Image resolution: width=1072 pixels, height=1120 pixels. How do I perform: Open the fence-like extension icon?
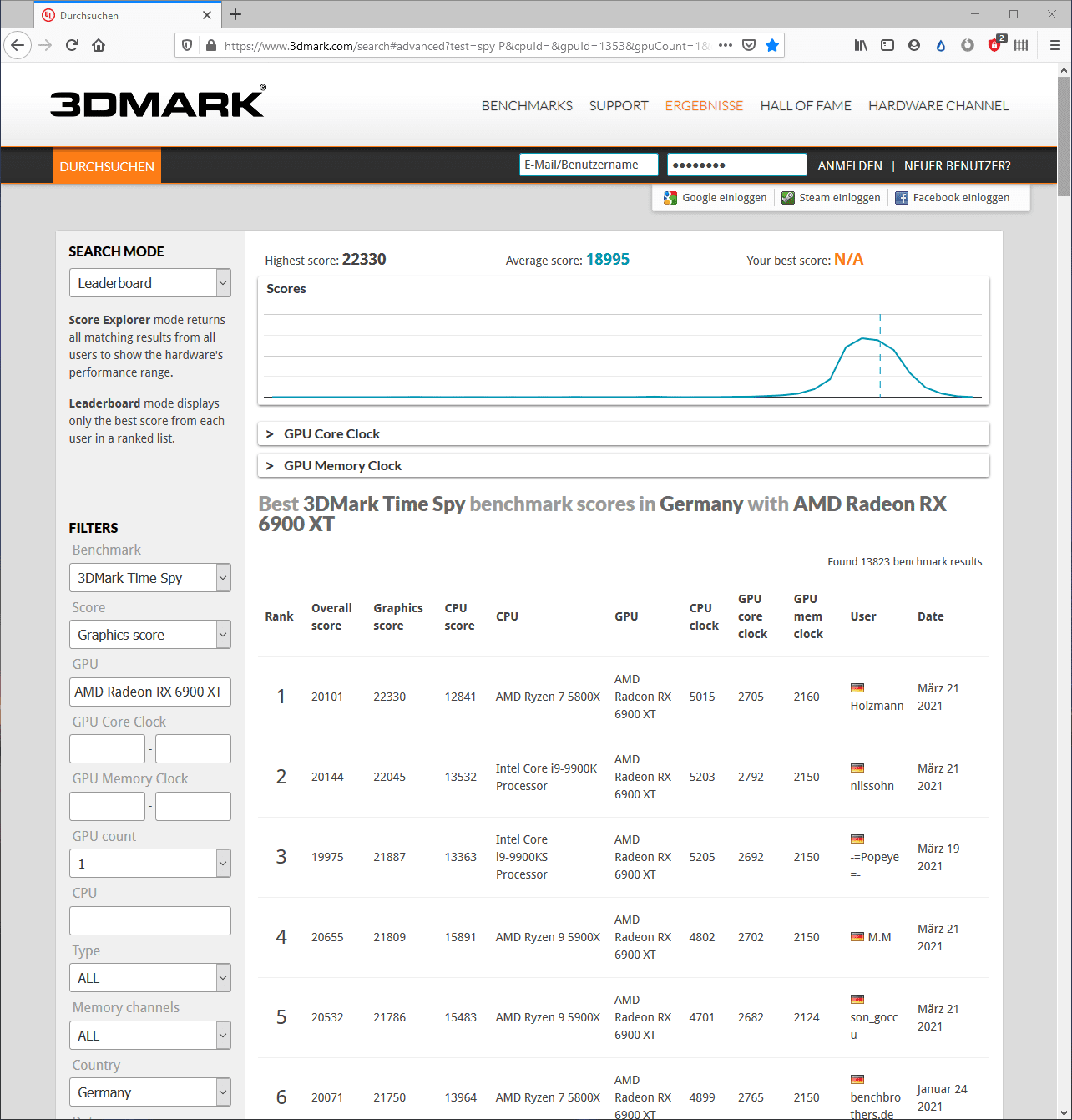coord(1021,45)
